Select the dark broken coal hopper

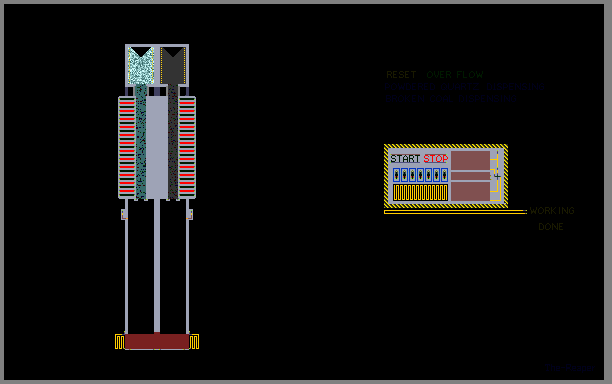[173, 66]
